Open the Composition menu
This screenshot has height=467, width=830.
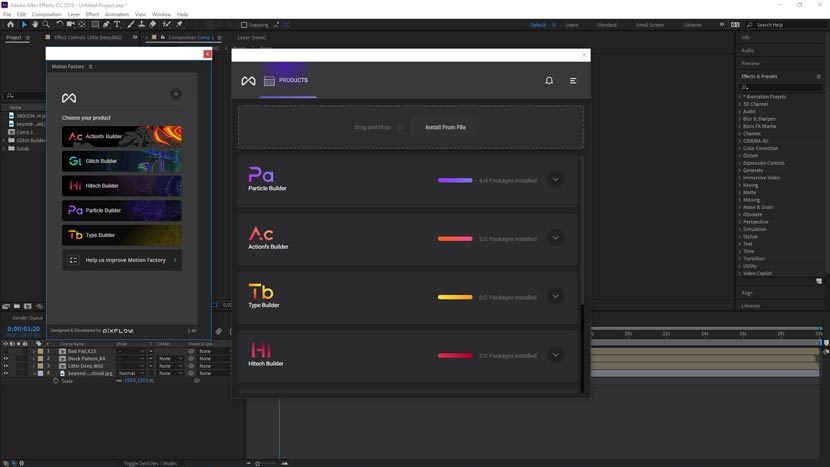47,14
